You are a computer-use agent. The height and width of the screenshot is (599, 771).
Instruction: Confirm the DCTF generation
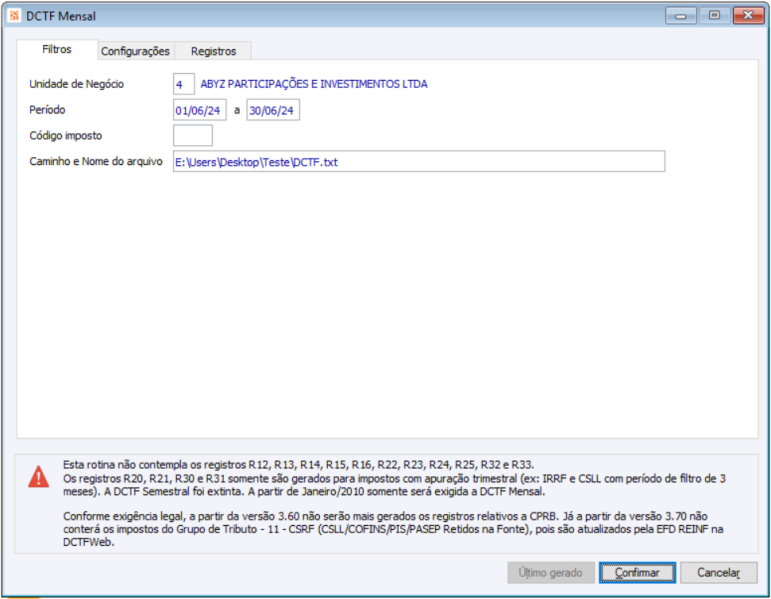click(637, 572)
